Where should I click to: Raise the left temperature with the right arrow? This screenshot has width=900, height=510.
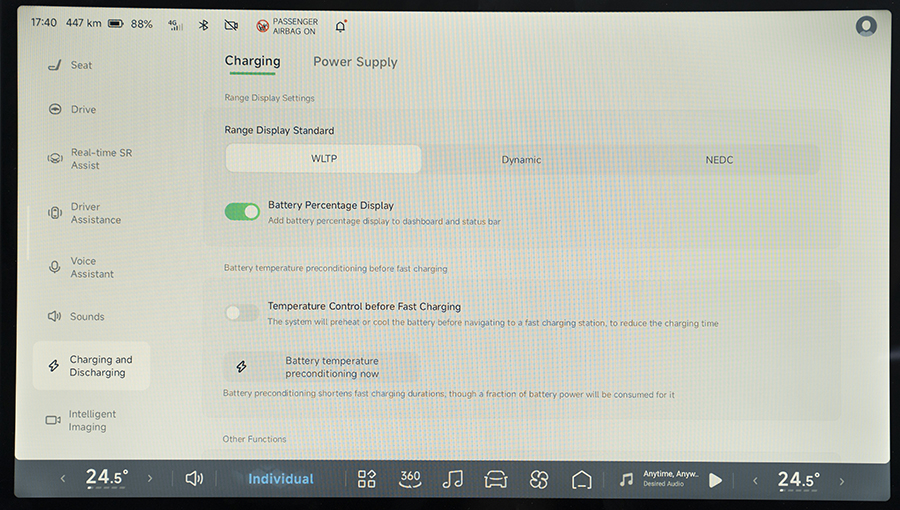pos(150,479)
